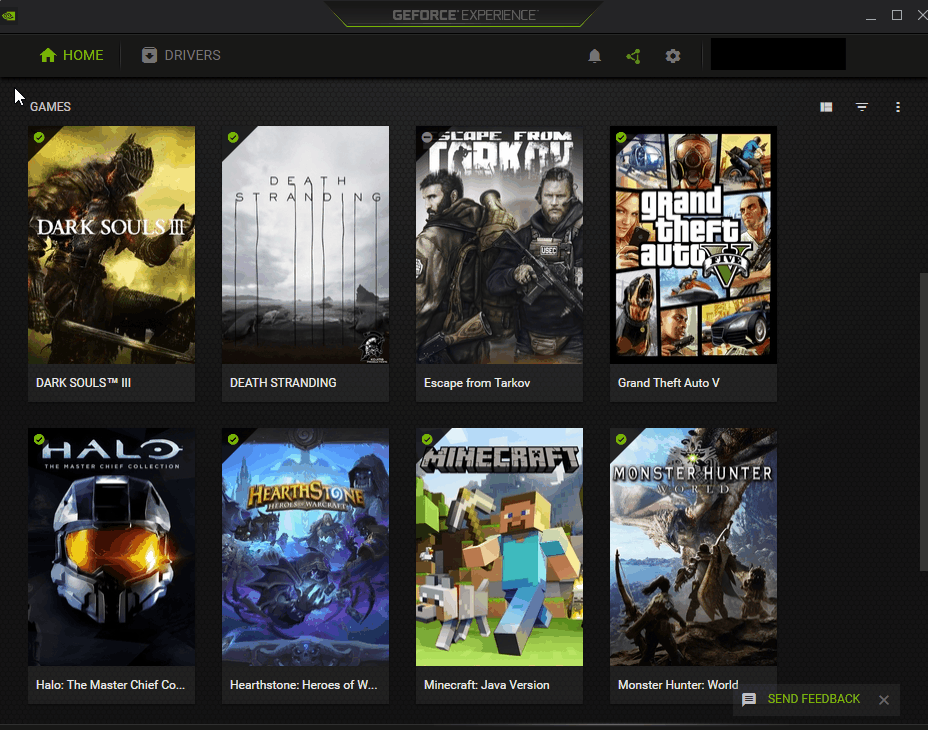Open notification alerts via the bell icon
Viewport: 928px width, 730px height.
click(594, 56)
